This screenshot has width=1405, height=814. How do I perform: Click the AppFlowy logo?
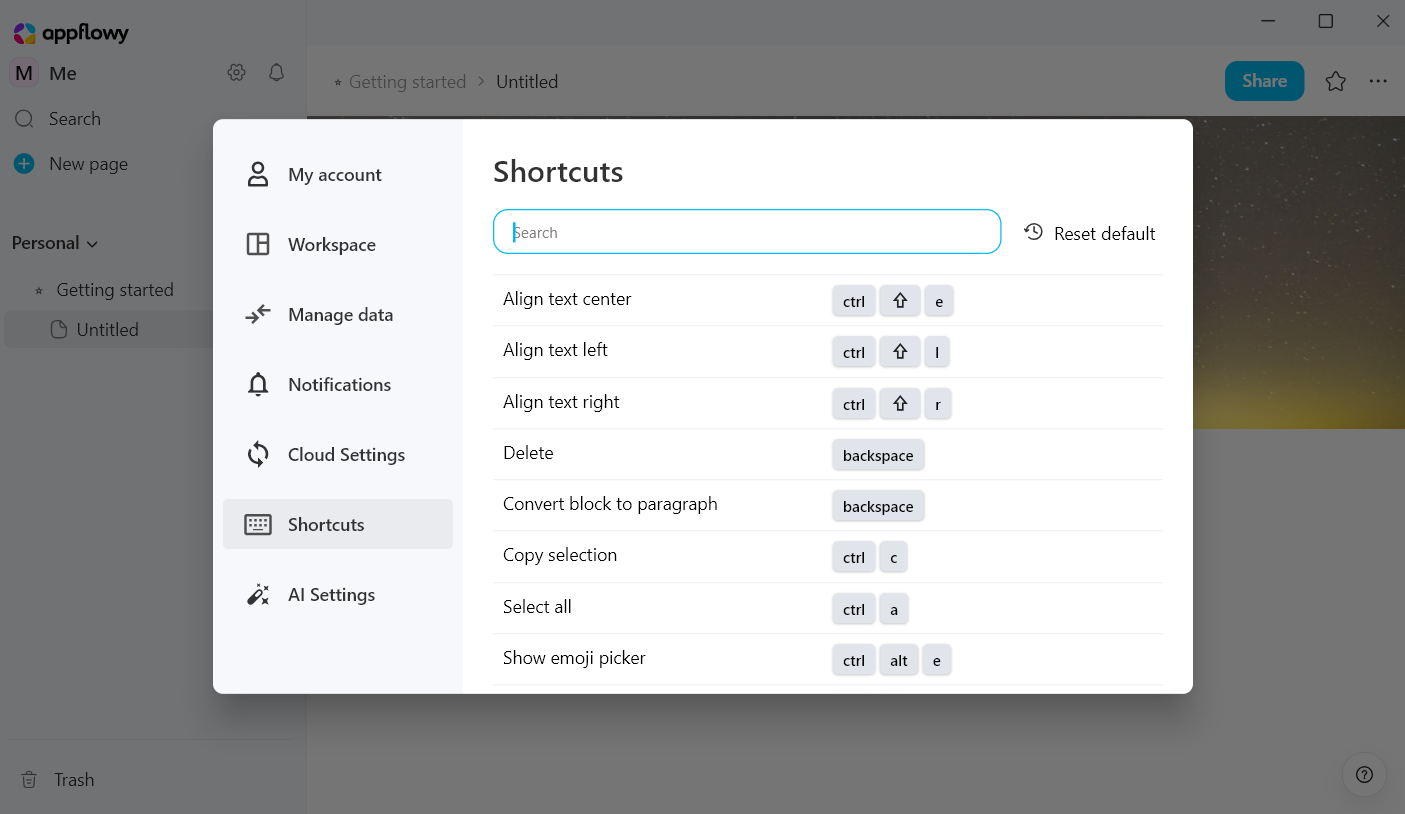coord(71,33)
